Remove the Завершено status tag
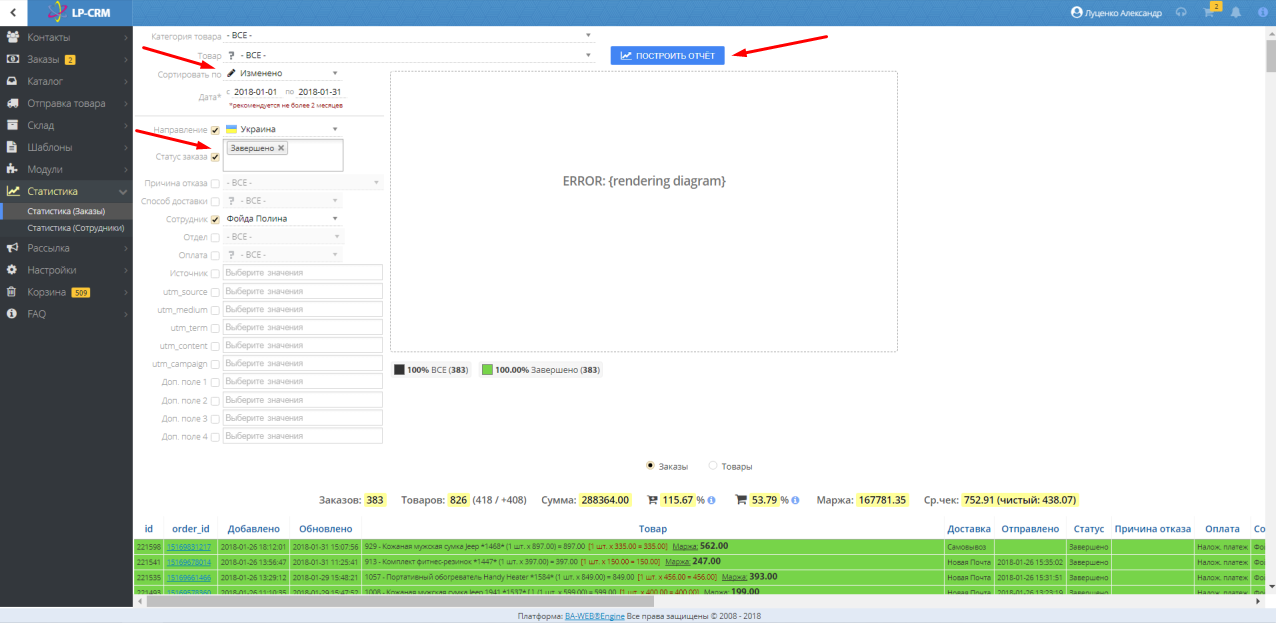The image size is (1276, 623). click(x=282, y=148)
